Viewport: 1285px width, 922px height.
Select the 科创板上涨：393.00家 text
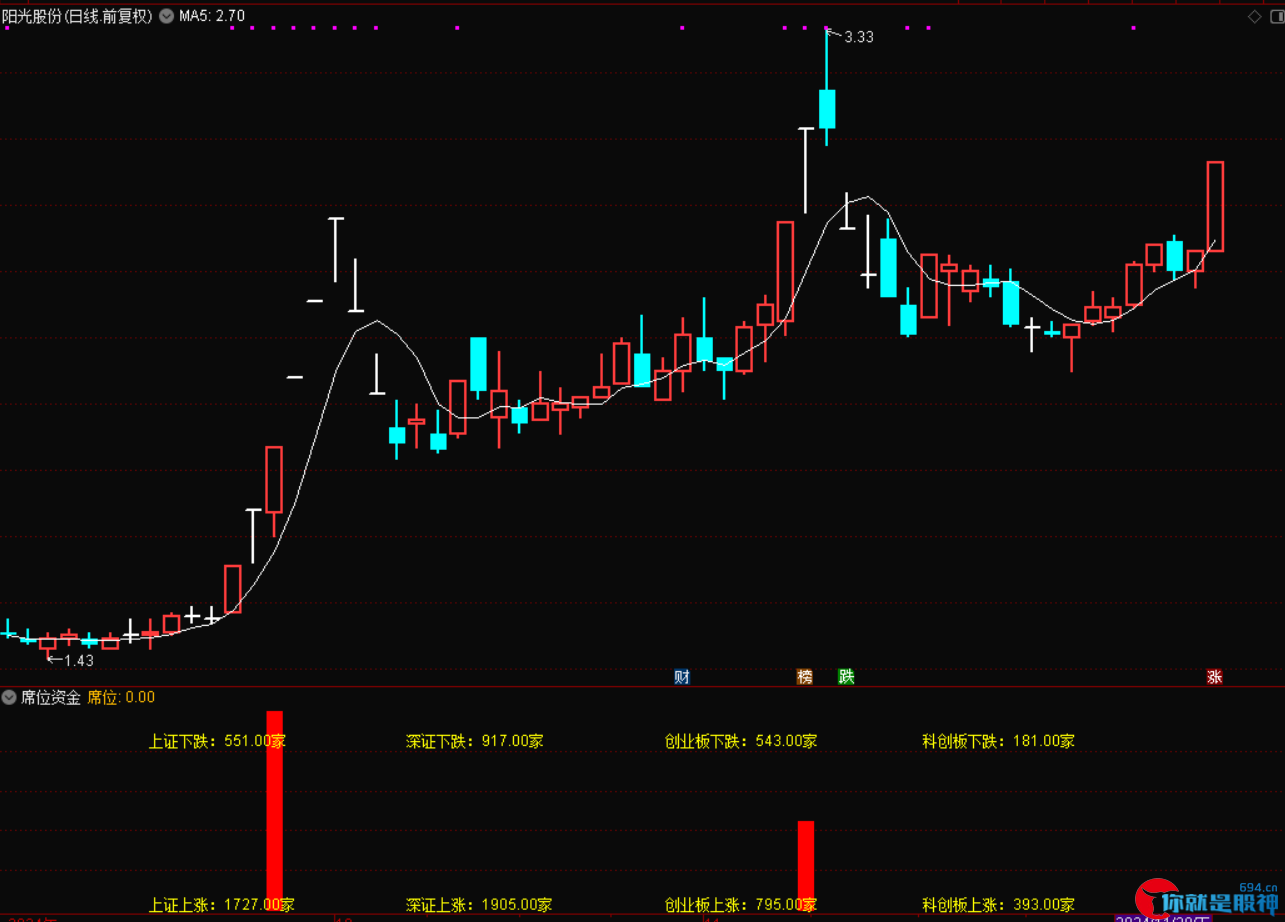click(x=999, y=905)
